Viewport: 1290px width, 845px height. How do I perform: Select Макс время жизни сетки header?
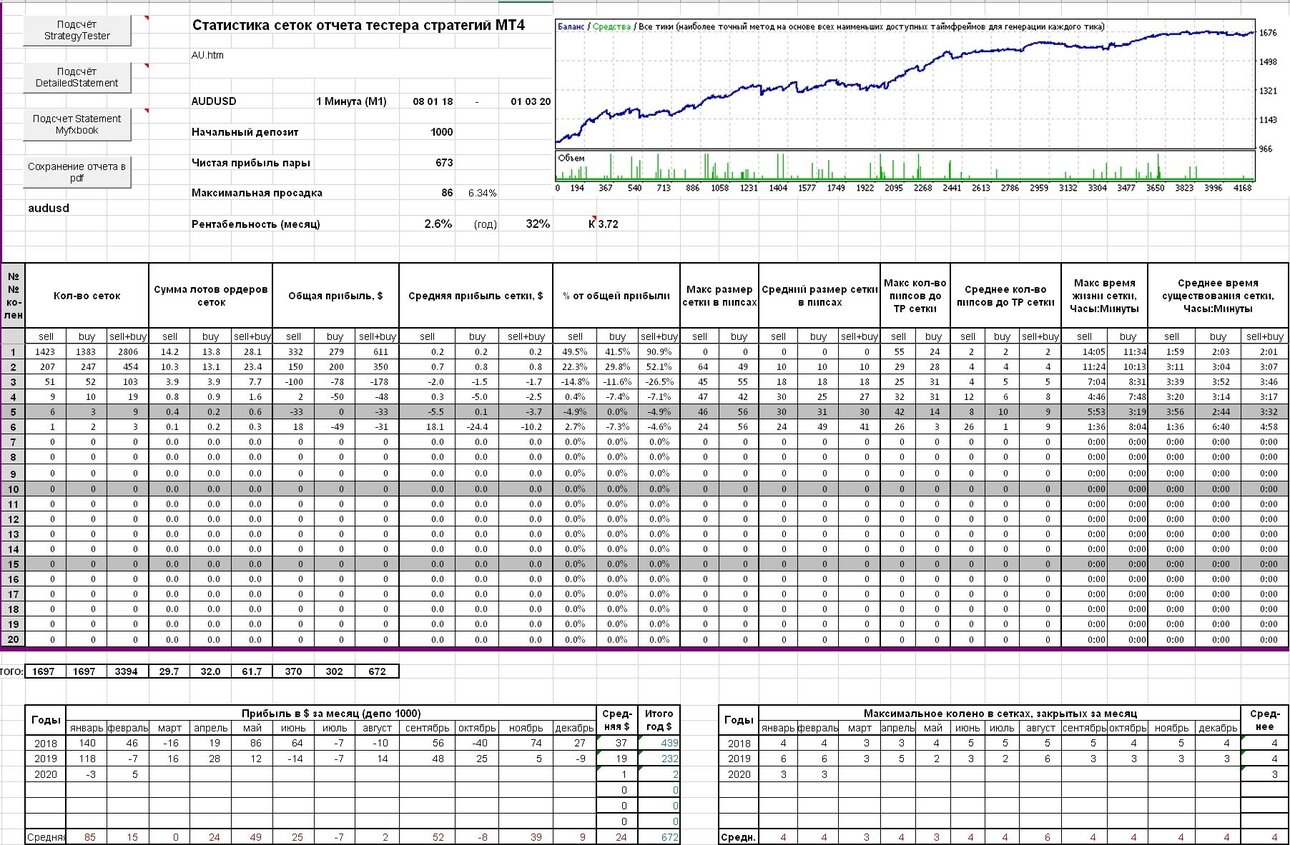point(1103,296)
